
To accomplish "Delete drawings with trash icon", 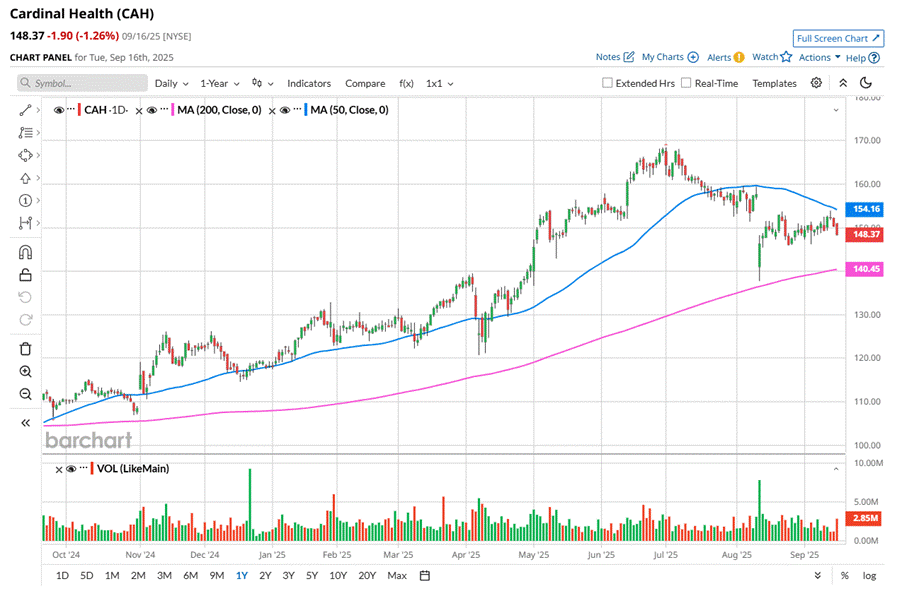I will (x=25, y=349).
